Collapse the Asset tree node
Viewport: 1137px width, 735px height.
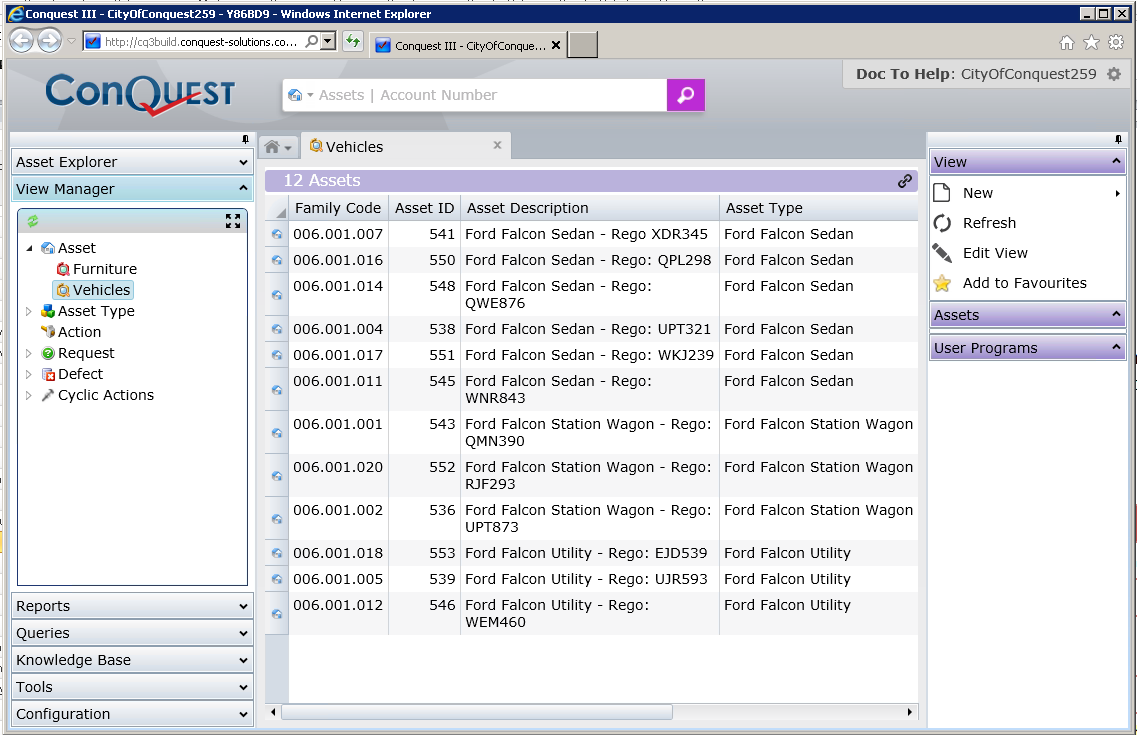[29, 249]
